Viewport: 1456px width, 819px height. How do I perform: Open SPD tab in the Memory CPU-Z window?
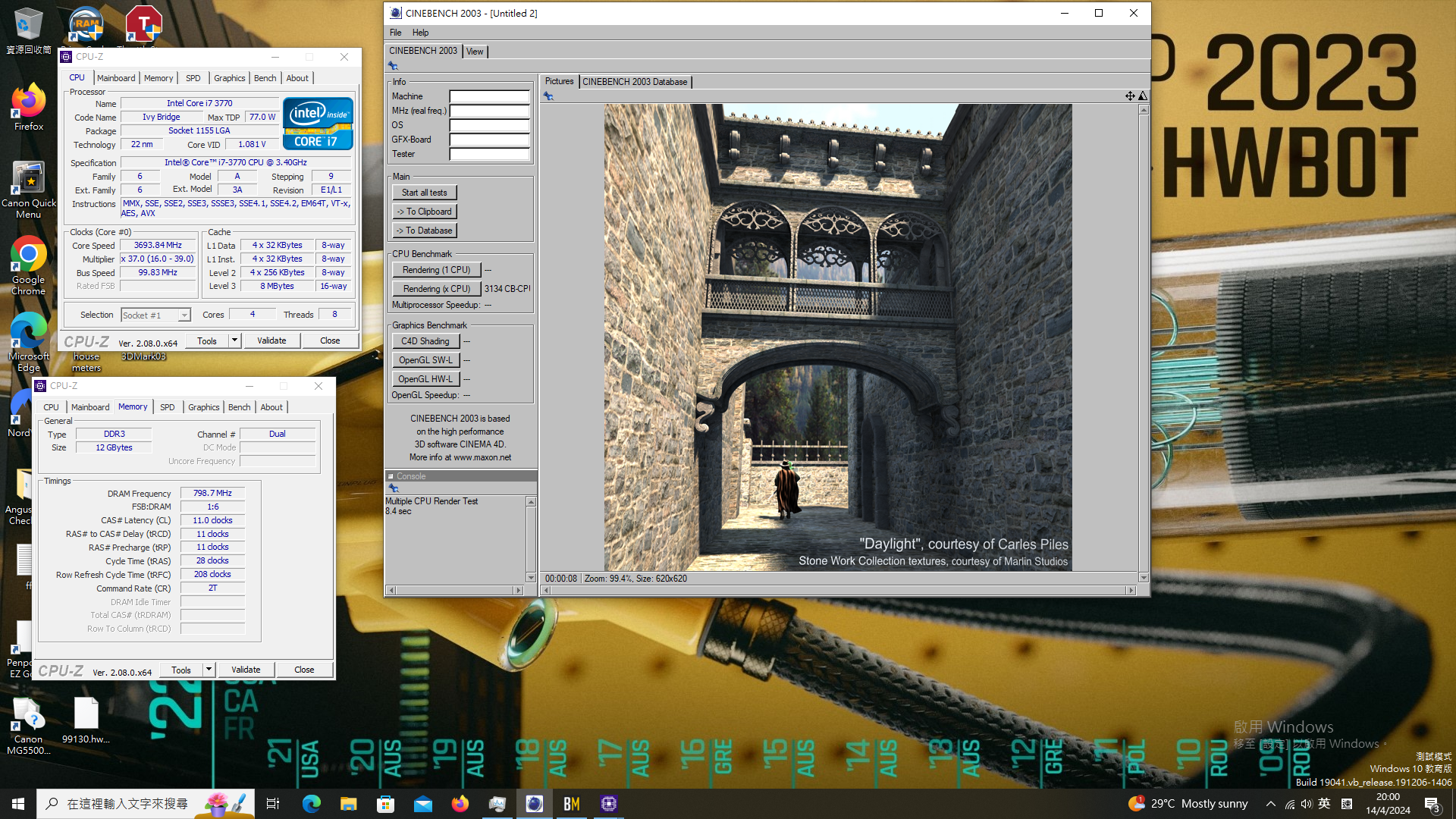coord(168,407)
